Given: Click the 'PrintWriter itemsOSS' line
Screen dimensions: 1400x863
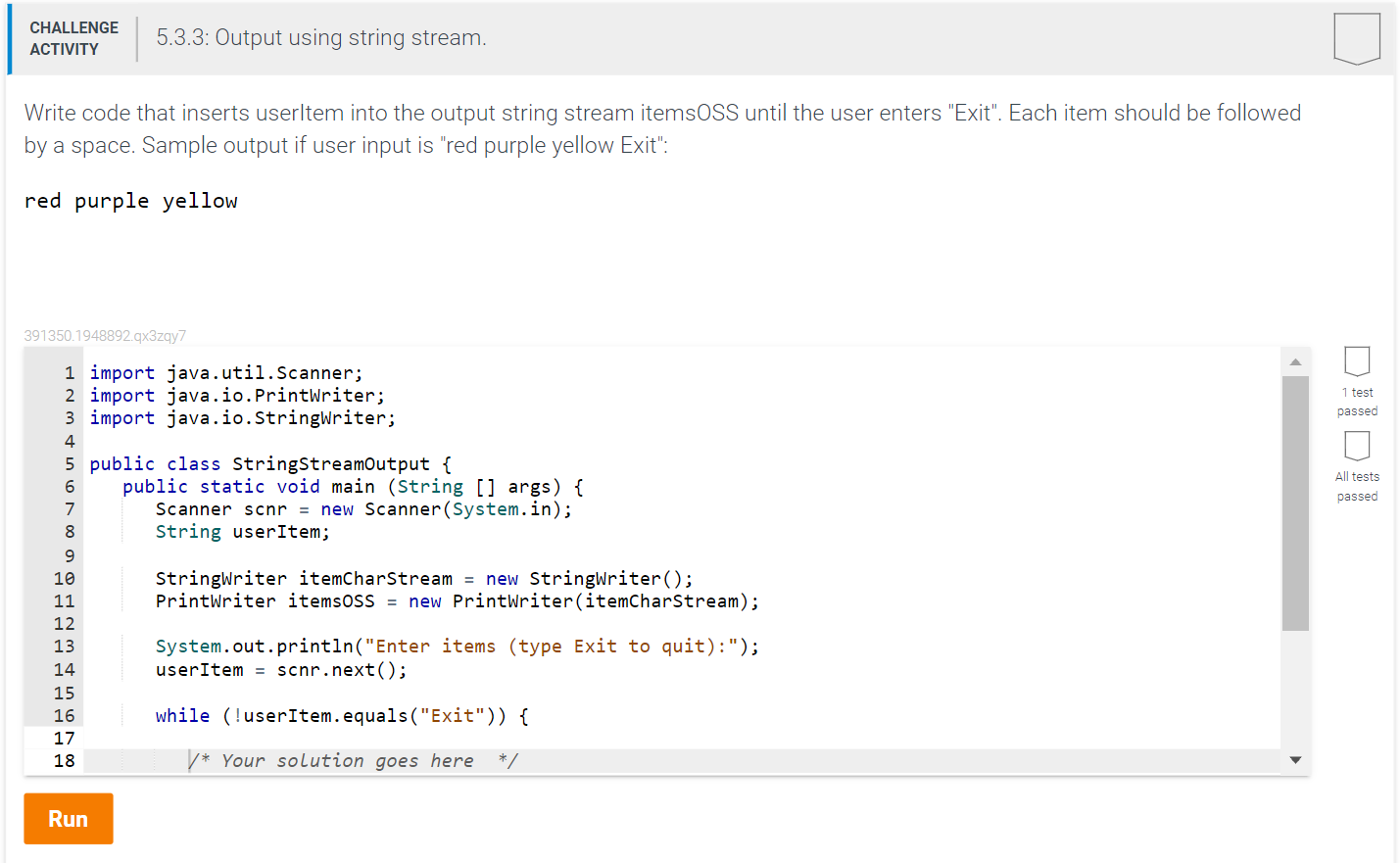Looking at the screenshot, I should click(x=458, y=601).
